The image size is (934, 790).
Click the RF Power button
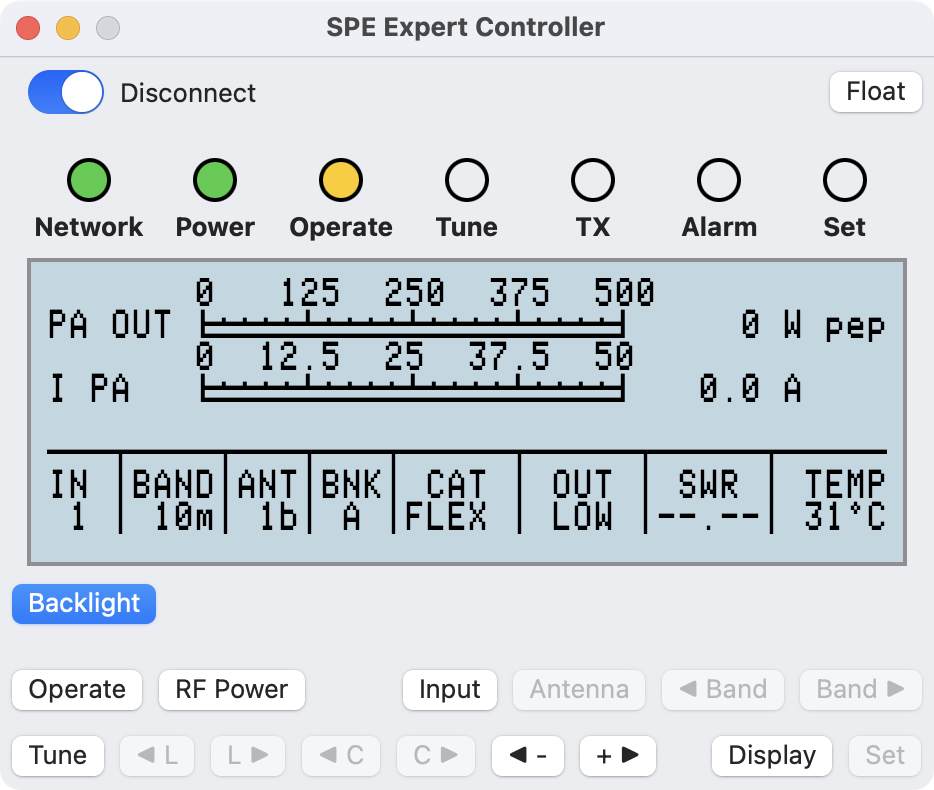pos(232,690)
